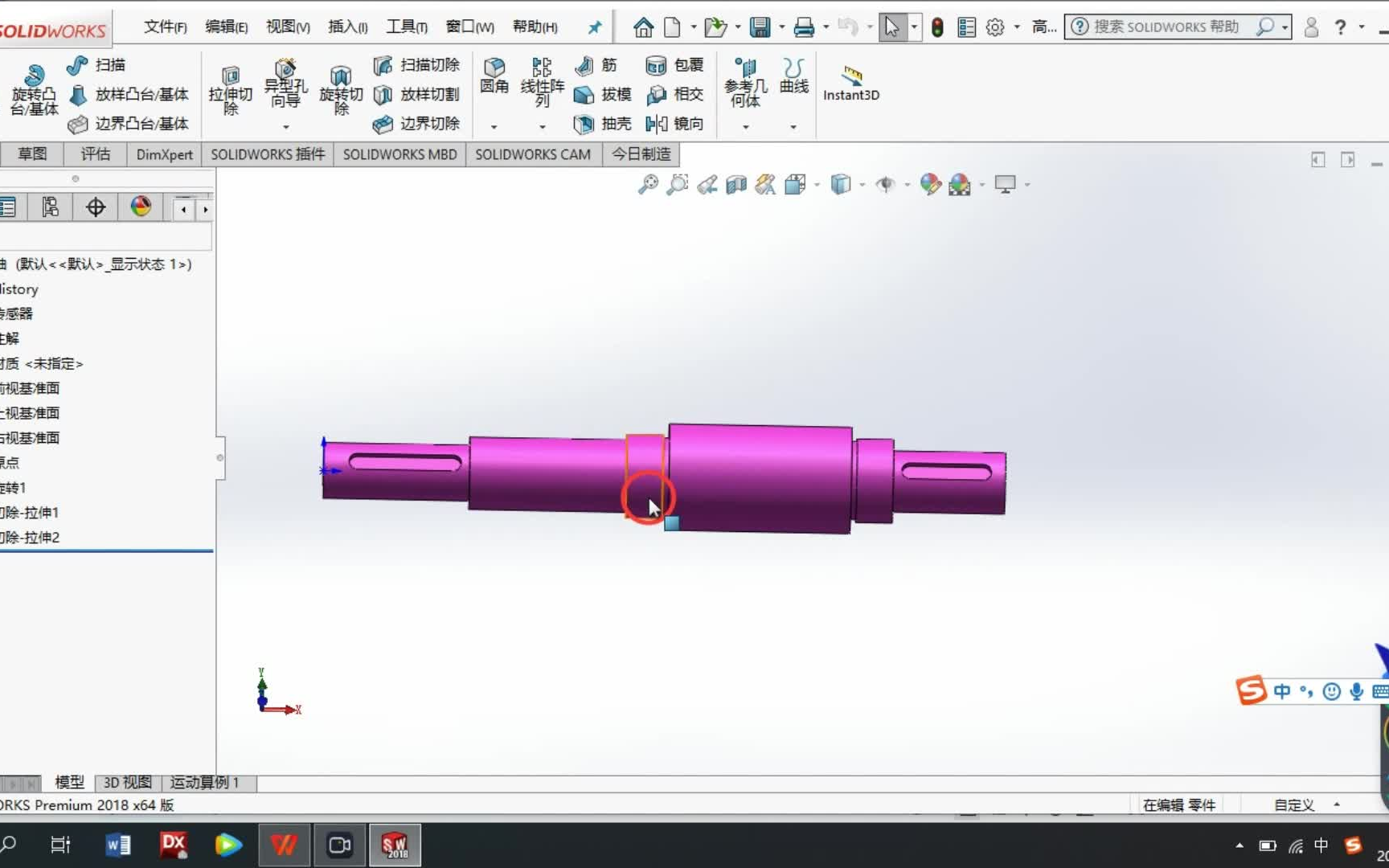Open the display style dropdown
Viewport: 1389px width, 868px height.
tap(841, 184)
